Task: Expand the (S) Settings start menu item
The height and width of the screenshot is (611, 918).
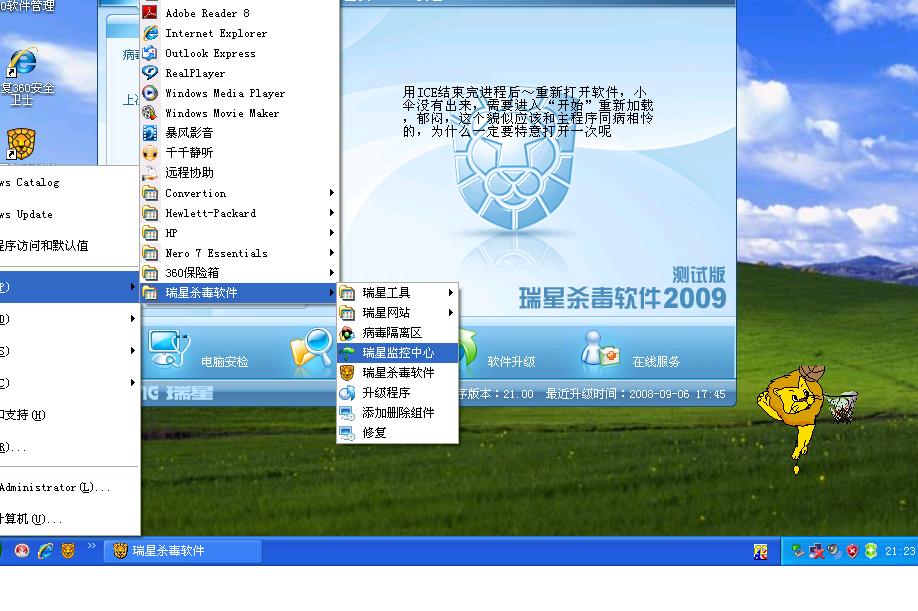Action: pyautogui.click(x=69, y=351)
